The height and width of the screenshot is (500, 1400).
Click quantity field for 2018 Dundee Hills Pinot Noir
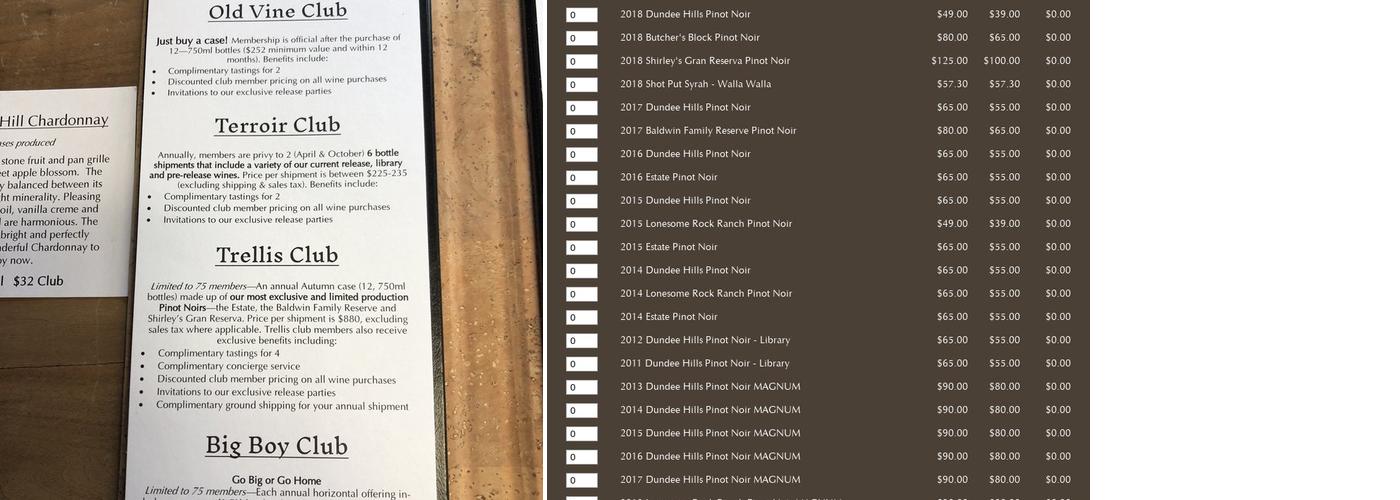[581, 15]
